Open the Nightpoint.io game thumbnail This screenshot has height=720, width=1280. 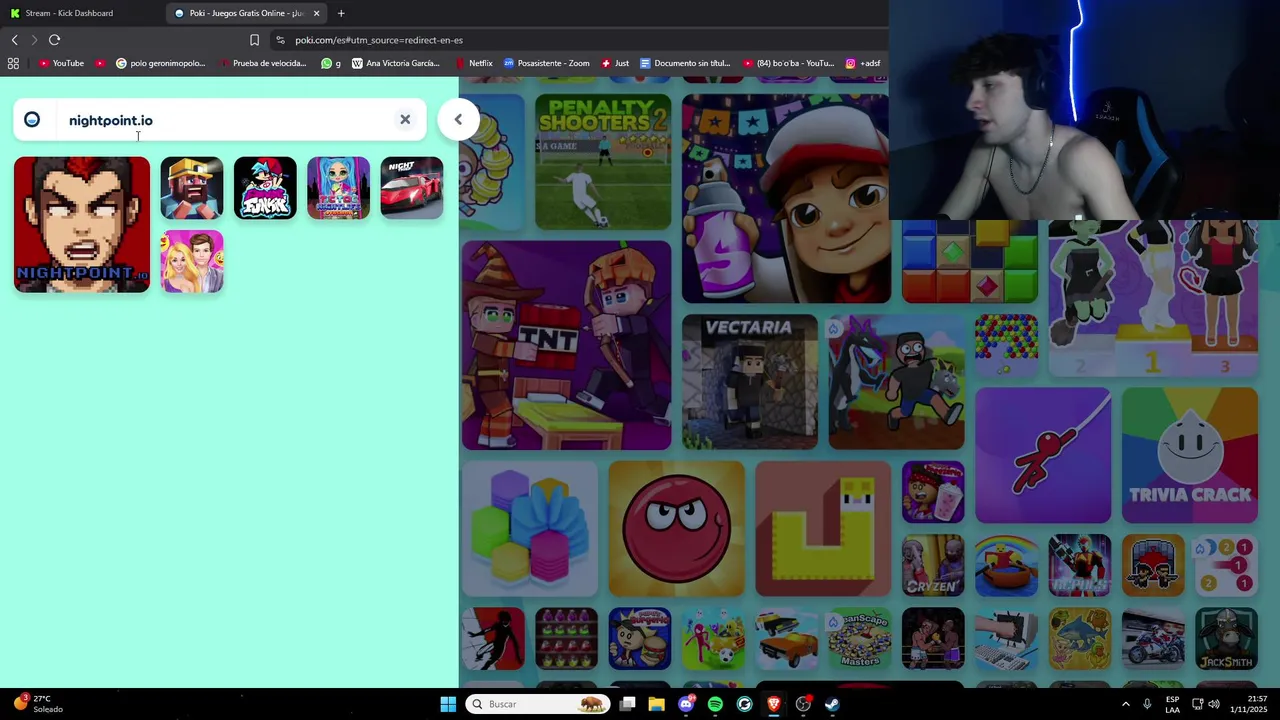point(82,225)
